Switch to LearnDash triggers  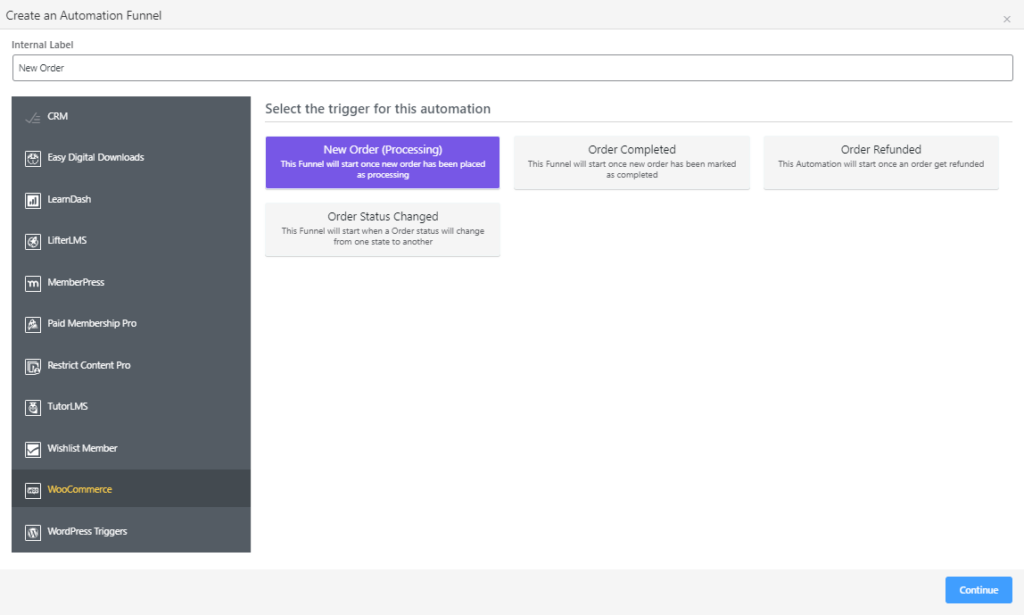pos(69,199)
